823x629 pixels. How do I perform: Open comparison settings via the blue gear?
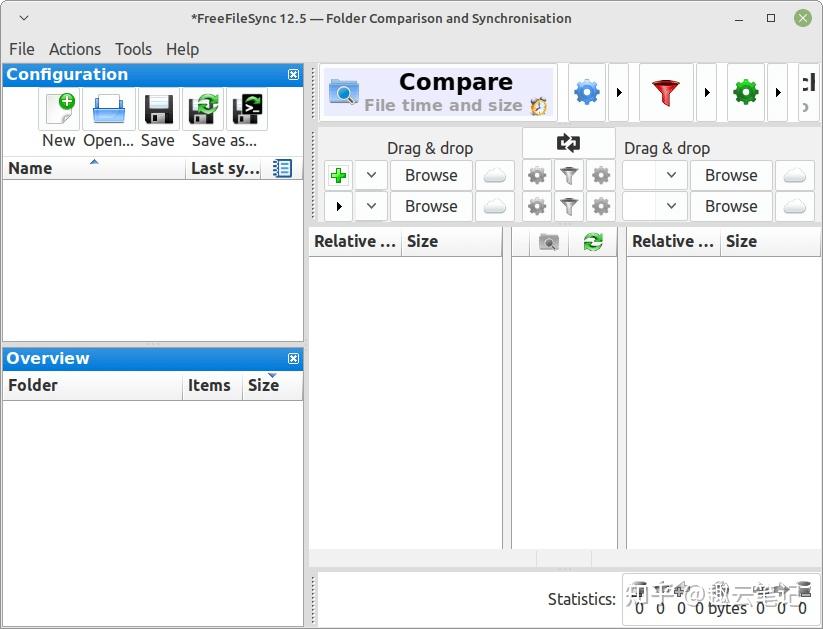coord(587,93)
